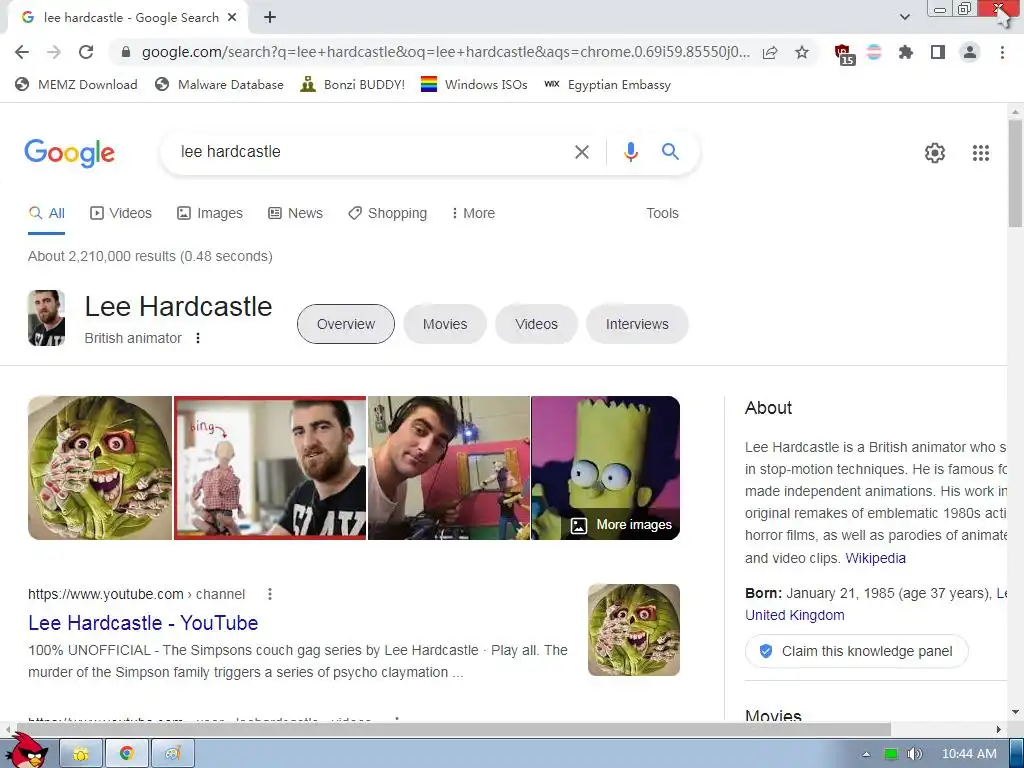Open the Angry Birds Start button
1024x768 pixels.
tap(27, 751)
